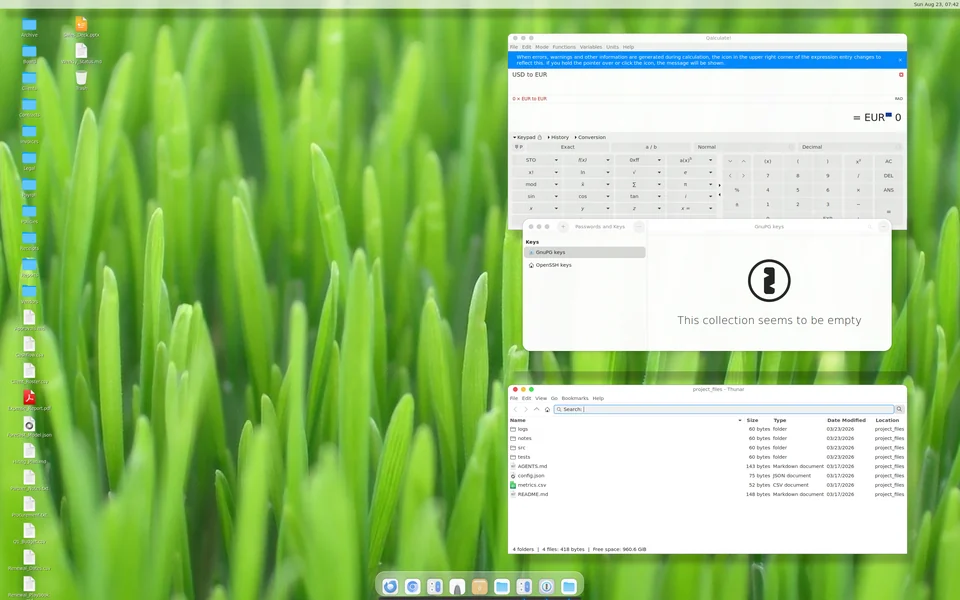This screenshot has width=960, height=600.
Task: Open the Mode menu in Qalculate
Action: coord(542,47)
